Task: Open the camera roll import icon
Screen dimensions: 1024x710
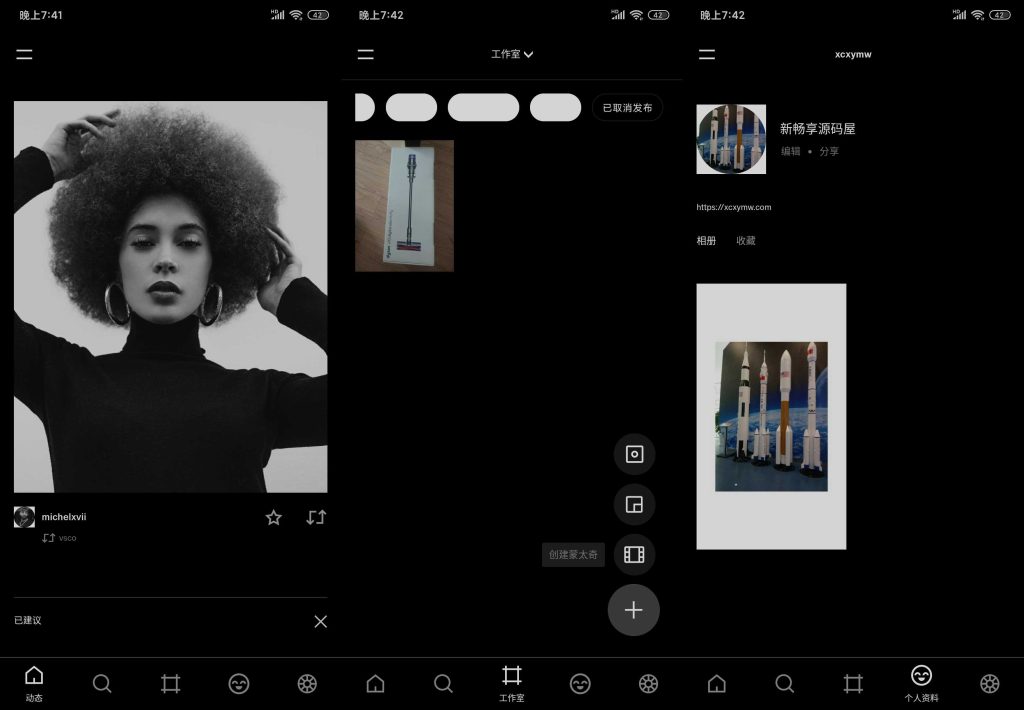Action: click(x=634, y=454)
